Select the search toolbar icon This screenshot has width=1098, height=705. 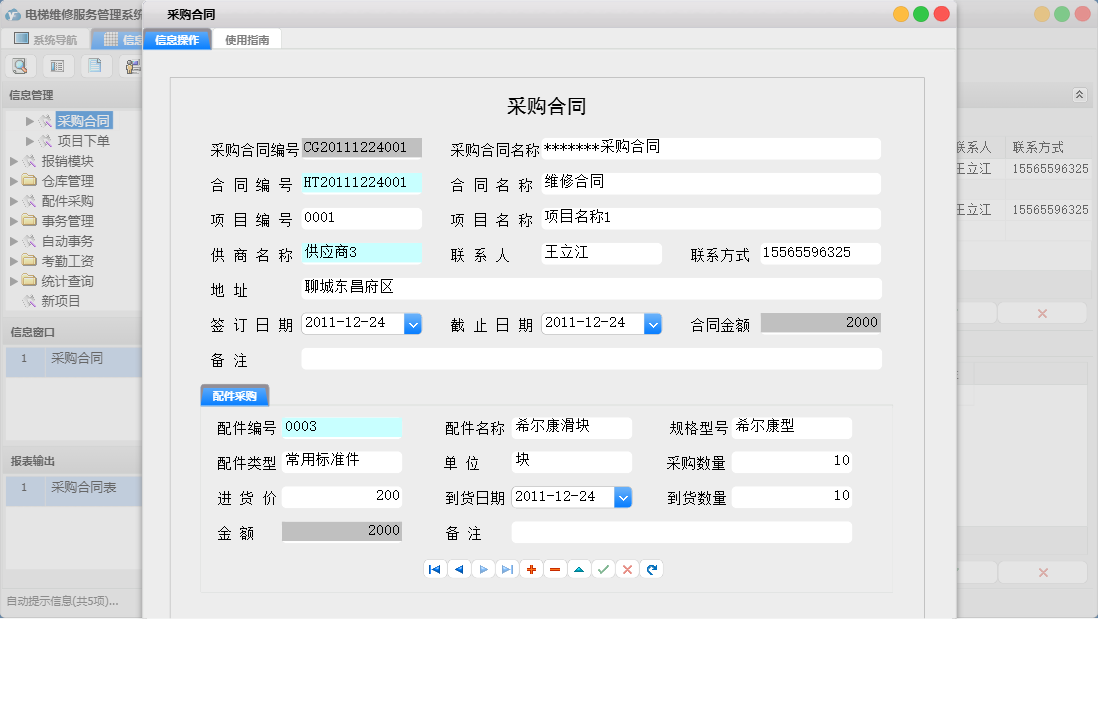tap(20, 65)
